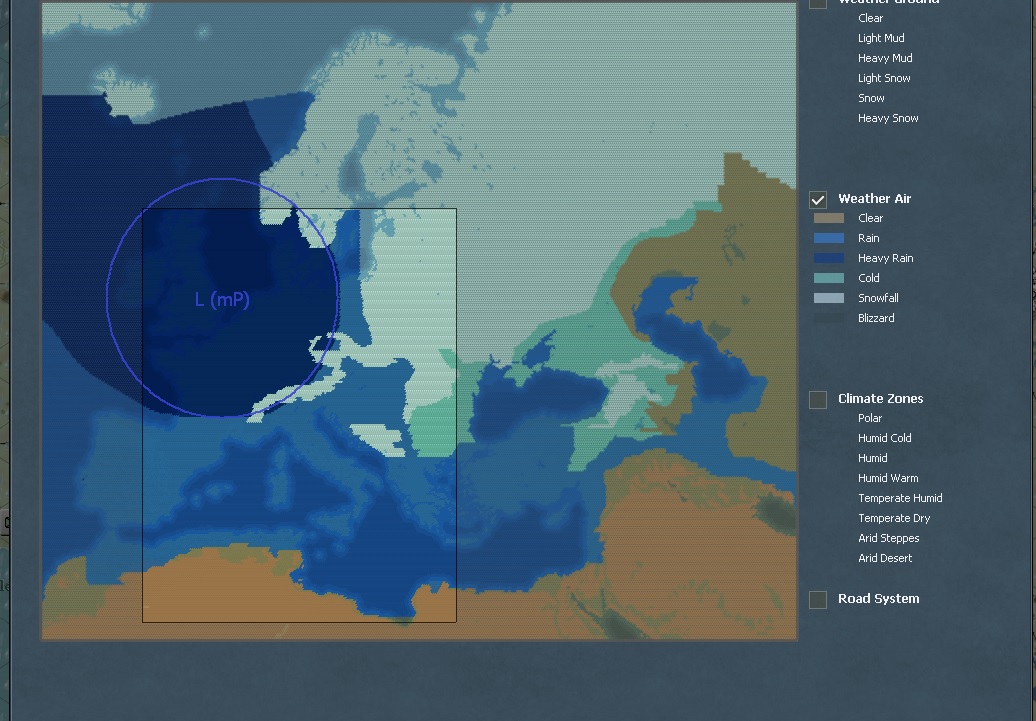Viewport: 1036px width, 721px height.
Task: Click the Humid Cold climate entry
Action: tap(885, 438)
